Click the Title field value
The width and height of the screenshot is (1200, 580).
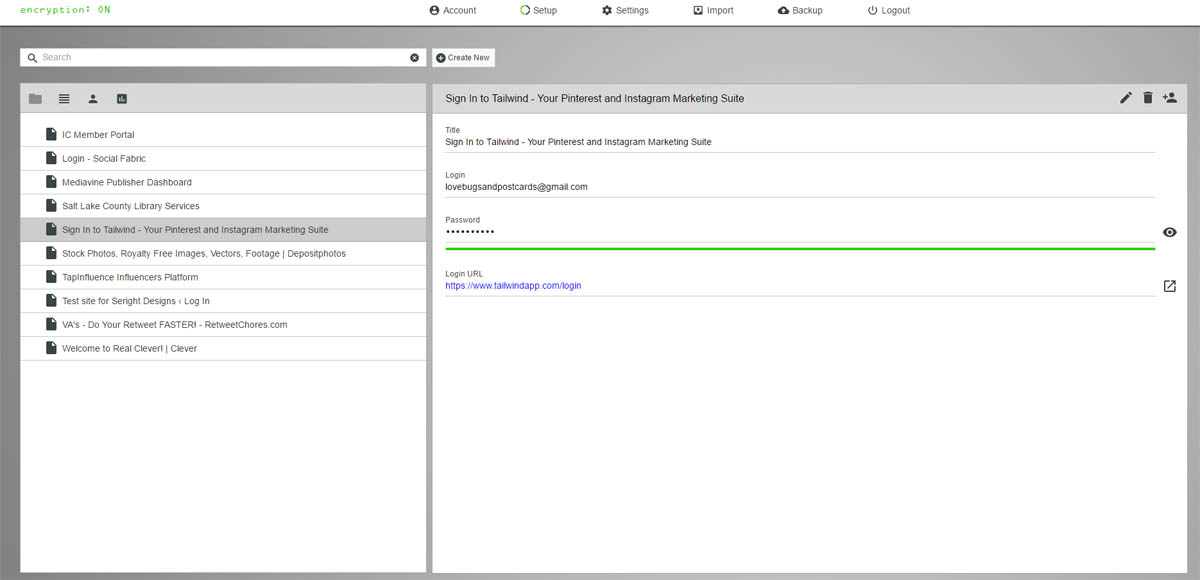pos(578,142)
